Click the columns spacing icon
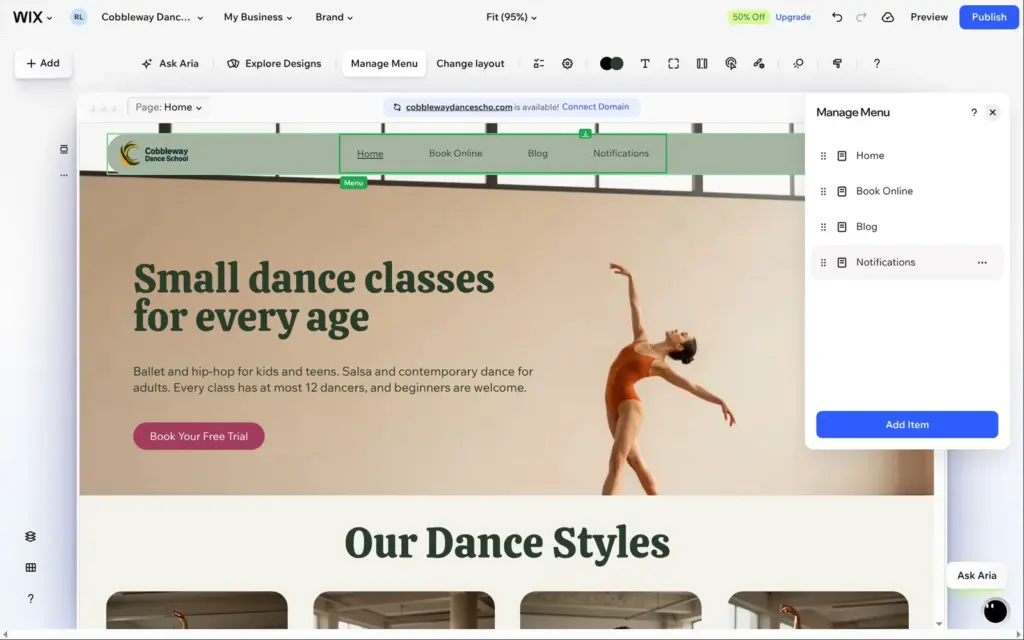1024x640 pixels. click(702, 63)
